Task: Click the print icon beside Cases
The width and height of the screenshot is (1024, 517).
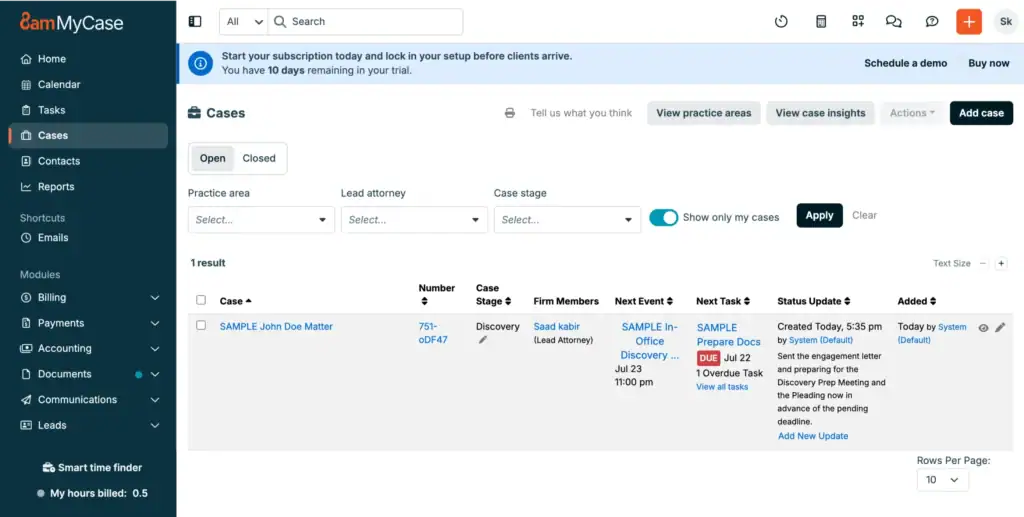Action: [x=510, y=113]
